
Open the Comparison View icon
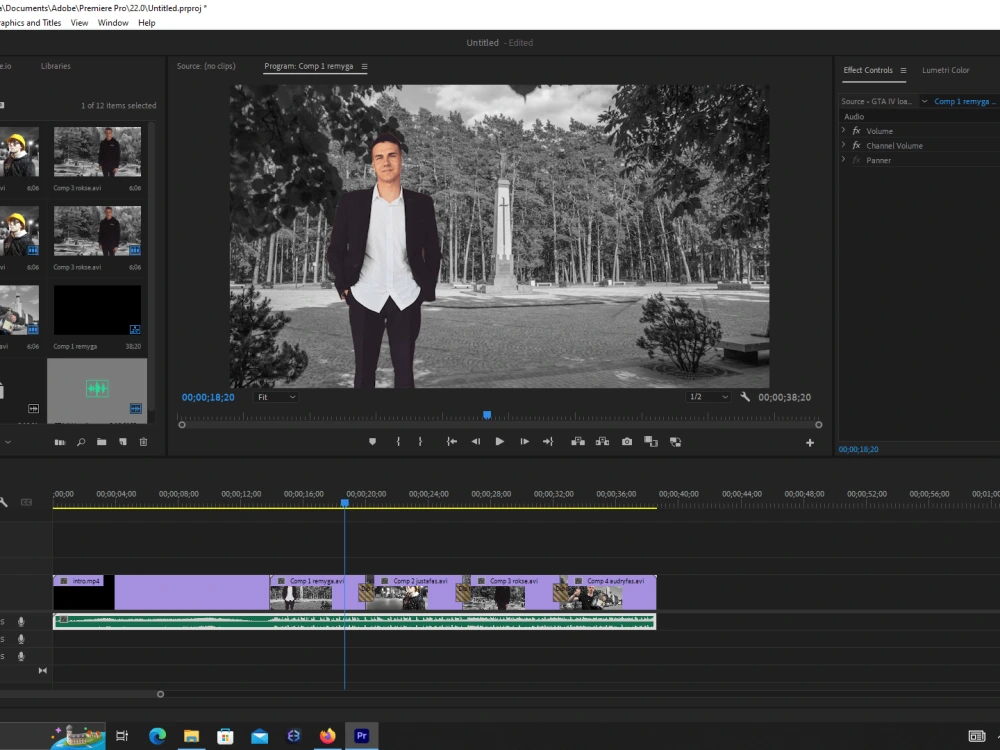pyautogui.click(x=651, y=441)
